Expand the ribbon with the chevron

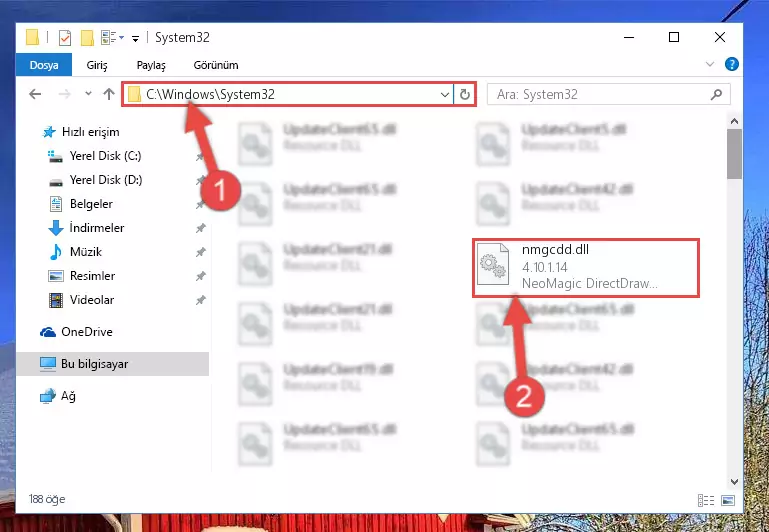pos(710,64)
